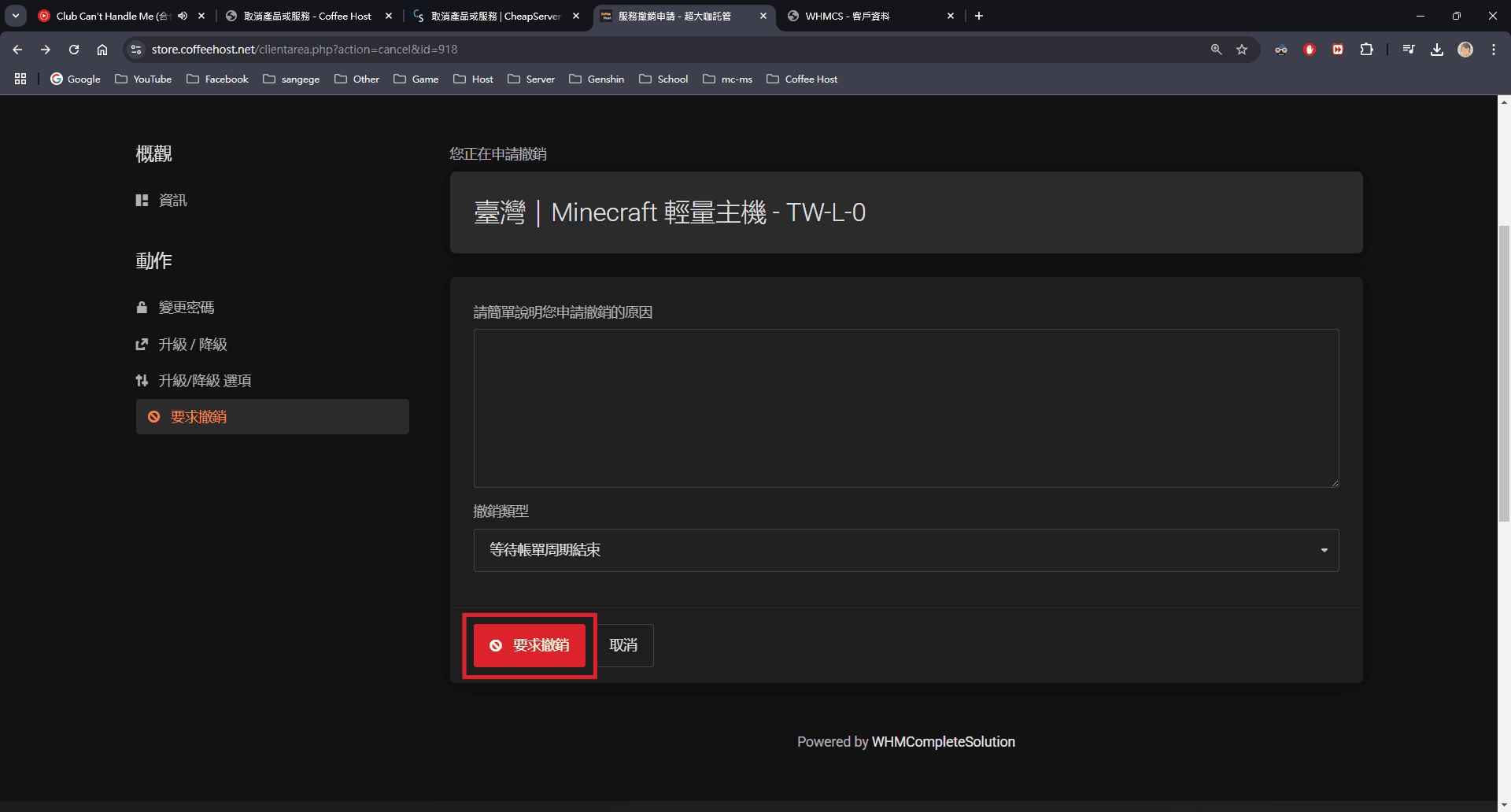Open site information icon in address bar
Screen dimensions: 1511x812
[x=136, y=50]
